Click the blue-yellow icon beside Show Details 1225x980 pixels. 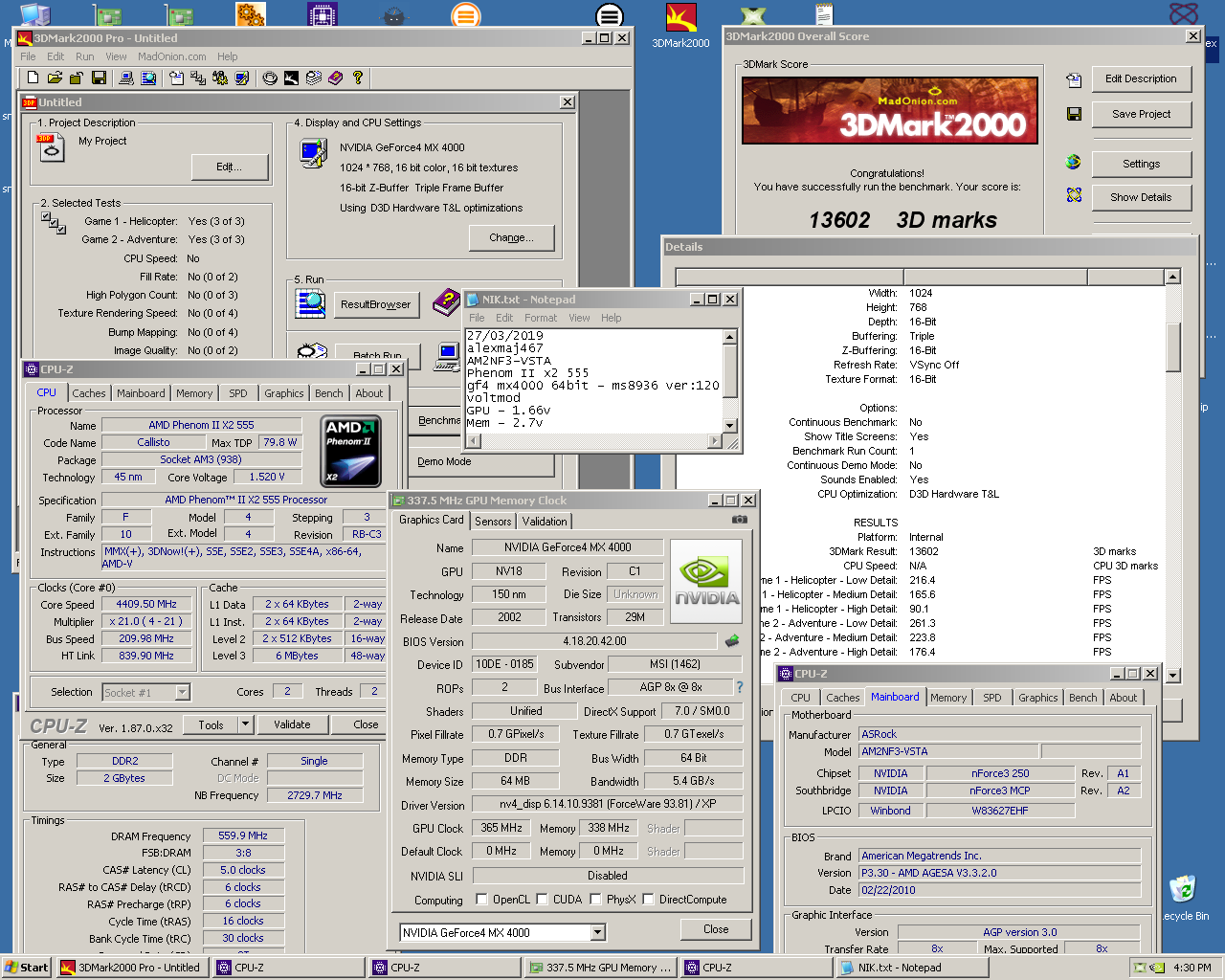click(x=1074, y=195)
